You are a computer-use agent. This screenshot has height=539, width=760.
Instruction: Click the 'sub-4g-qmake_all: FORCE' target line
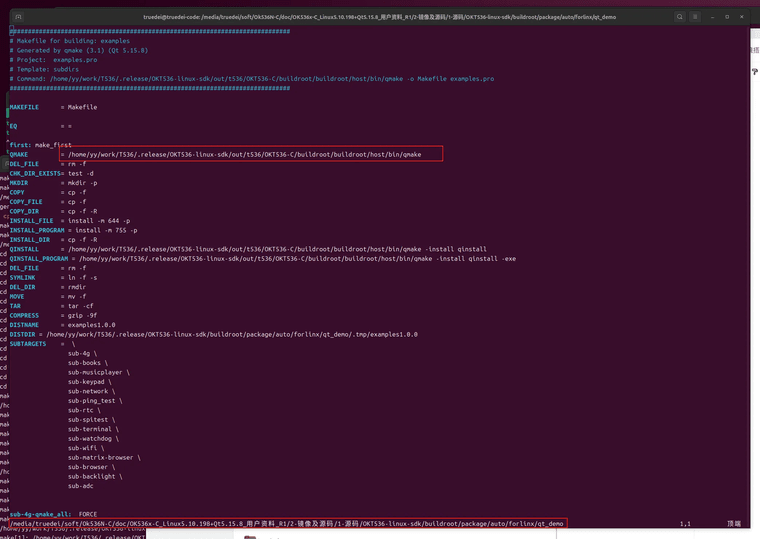pos(53,514)
